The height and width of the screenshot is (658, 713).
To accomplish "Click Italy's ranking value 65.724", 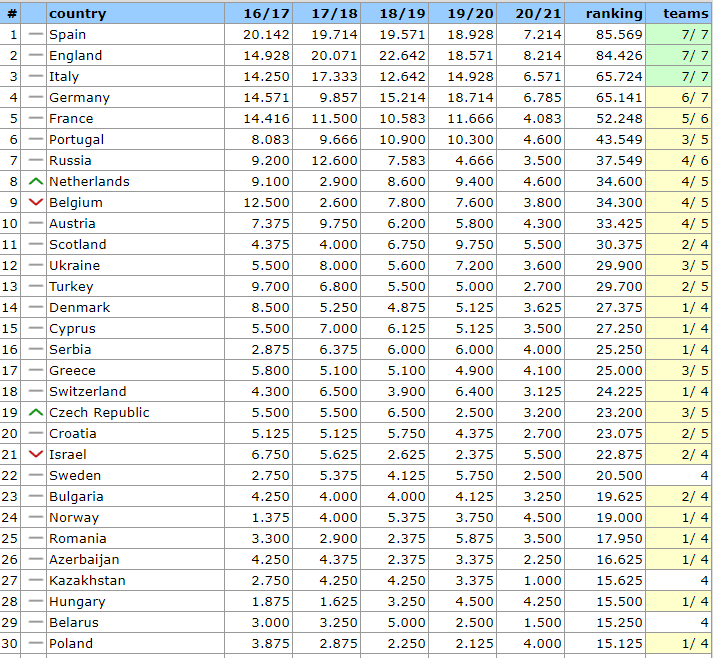I will [x=621, y=77].
